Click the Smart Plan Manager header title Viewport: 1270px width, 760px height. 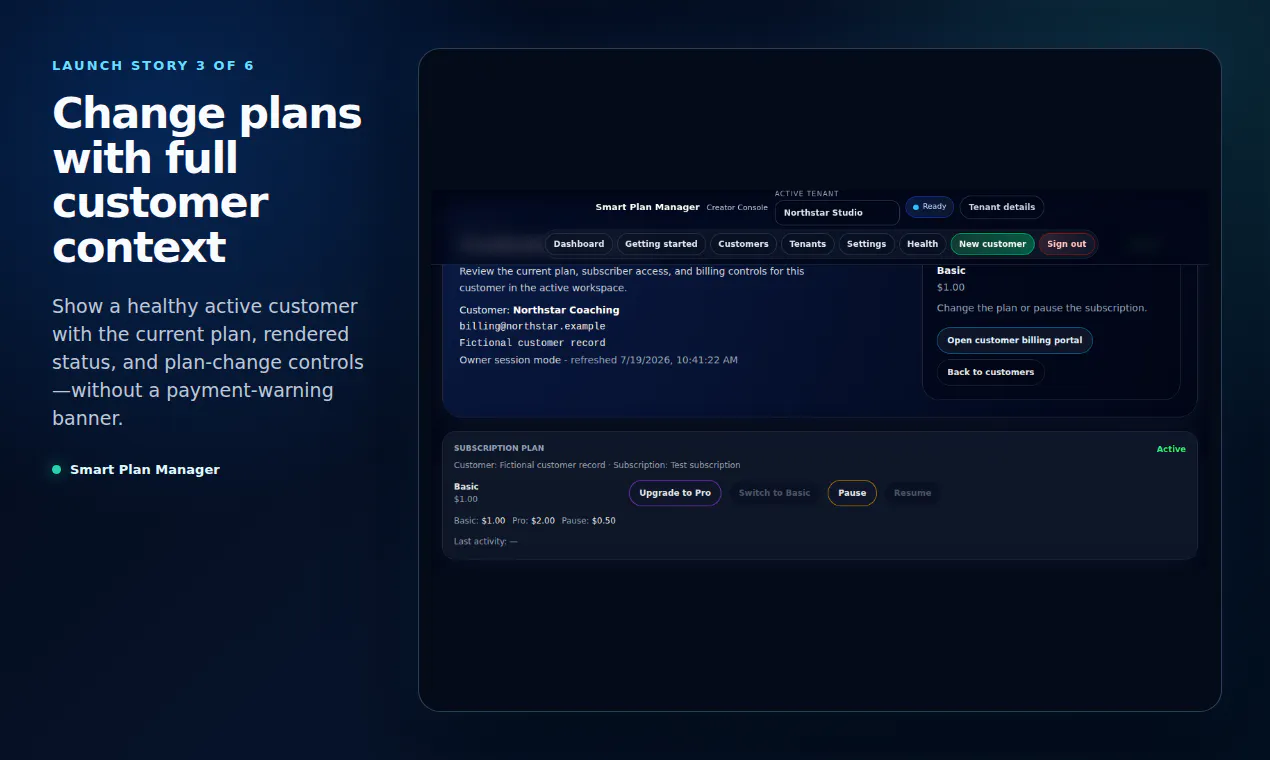(x=648, y=207)
